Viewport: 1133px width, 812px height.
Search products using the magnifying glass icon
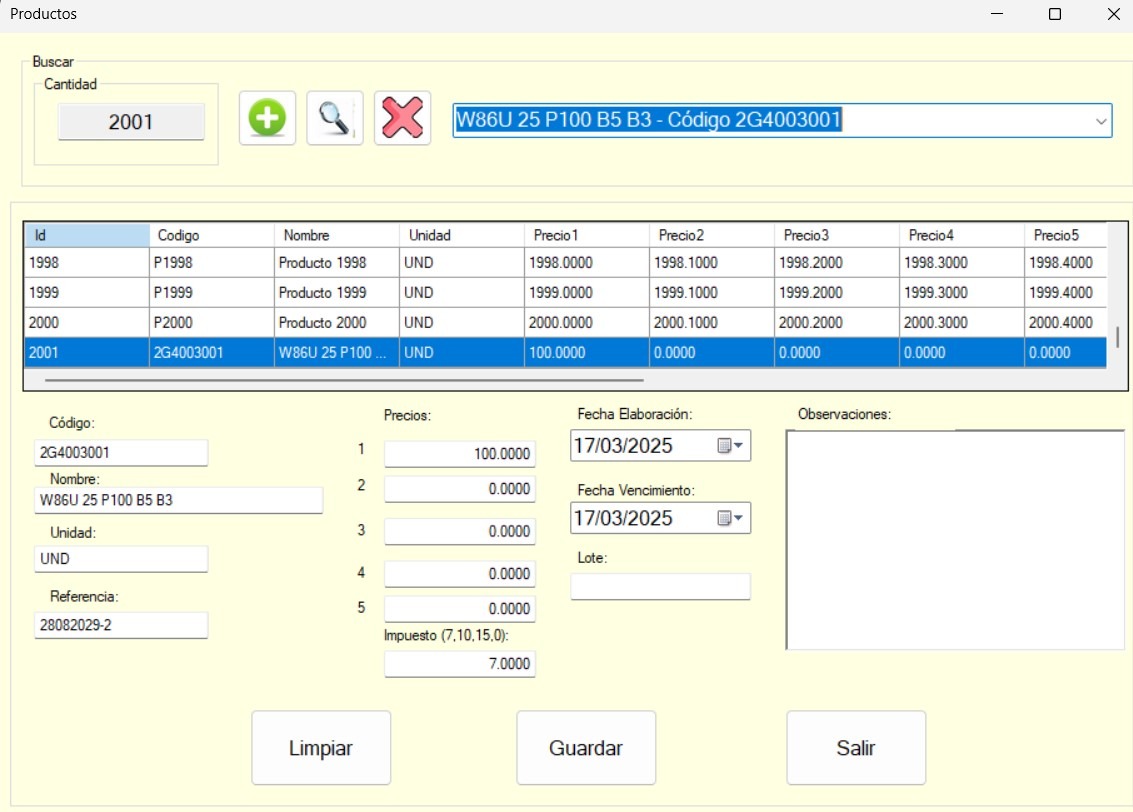coord(335,117)
